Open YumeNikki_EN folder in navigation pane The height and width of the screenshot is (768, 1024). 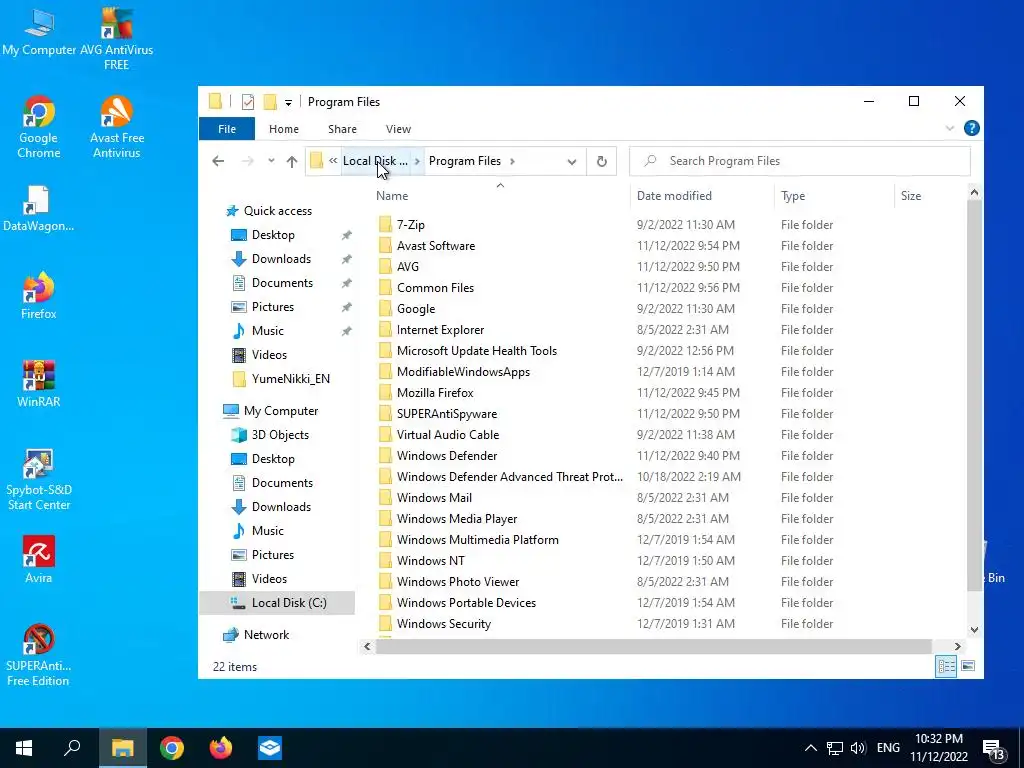point(290,379)
